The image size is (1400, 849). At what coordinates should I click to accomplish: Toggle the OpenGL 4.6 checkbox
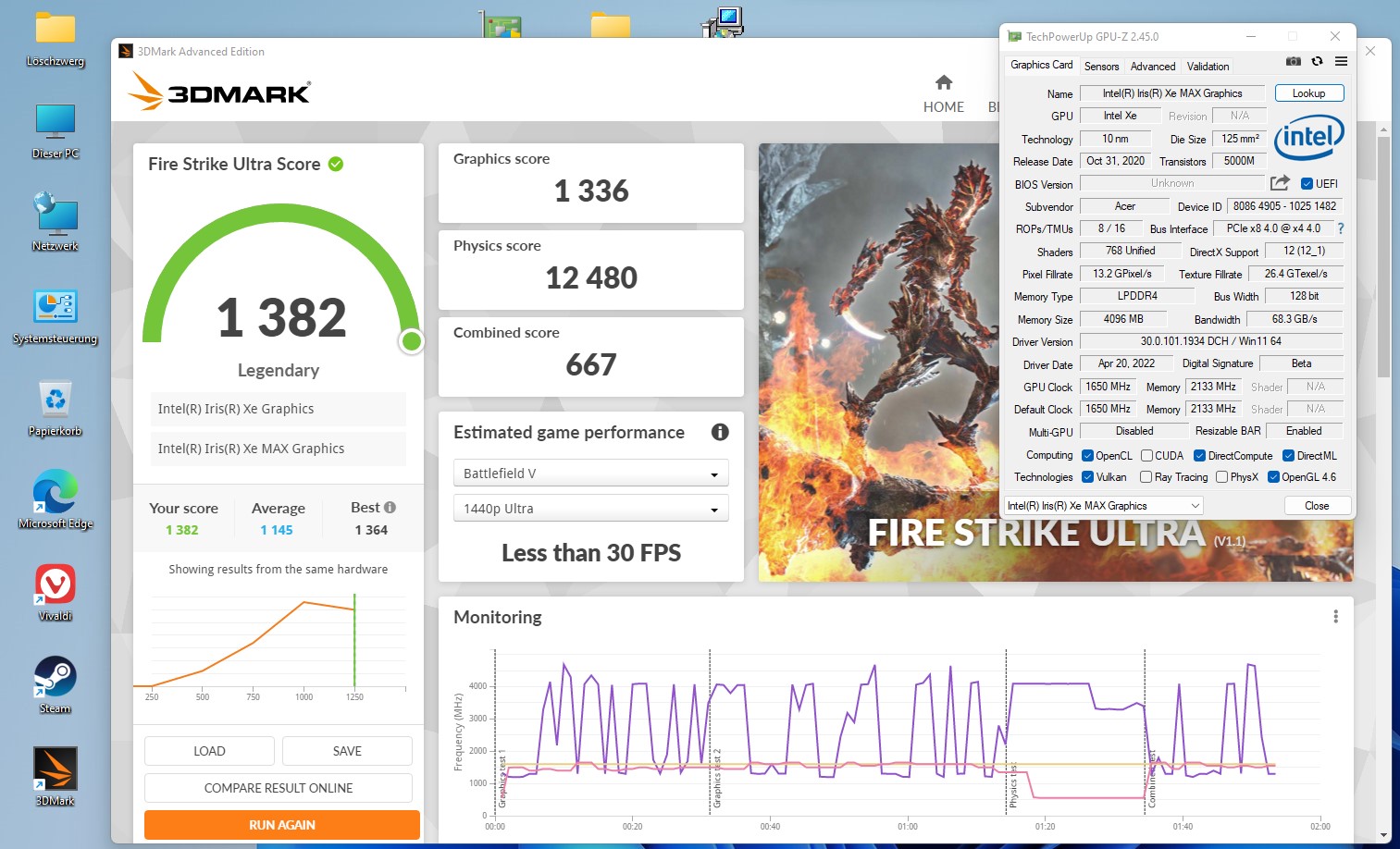coord(1273,476)
